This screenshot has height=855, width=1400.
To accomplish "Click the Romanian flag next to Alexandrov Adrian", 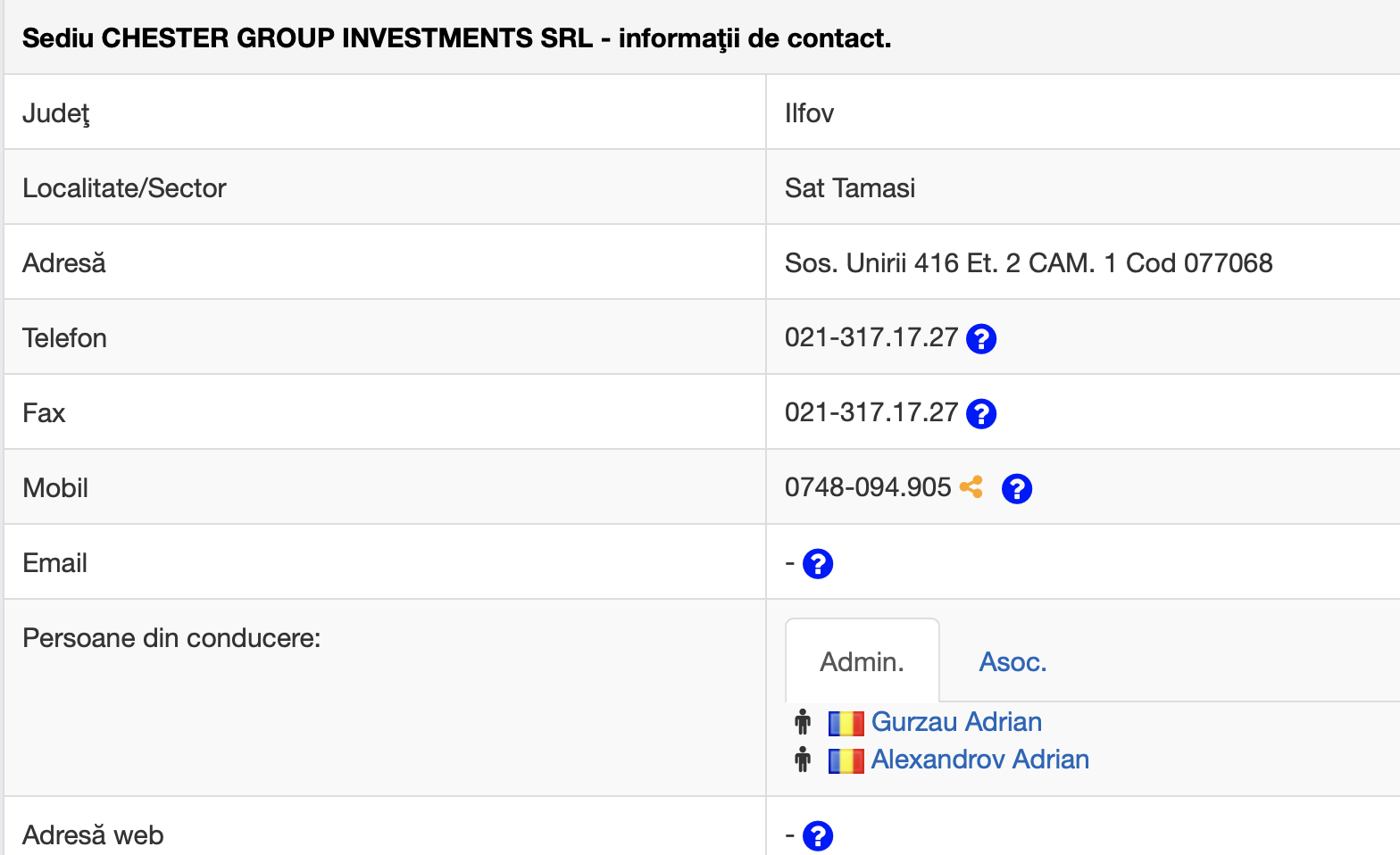I will click(846, 760).
